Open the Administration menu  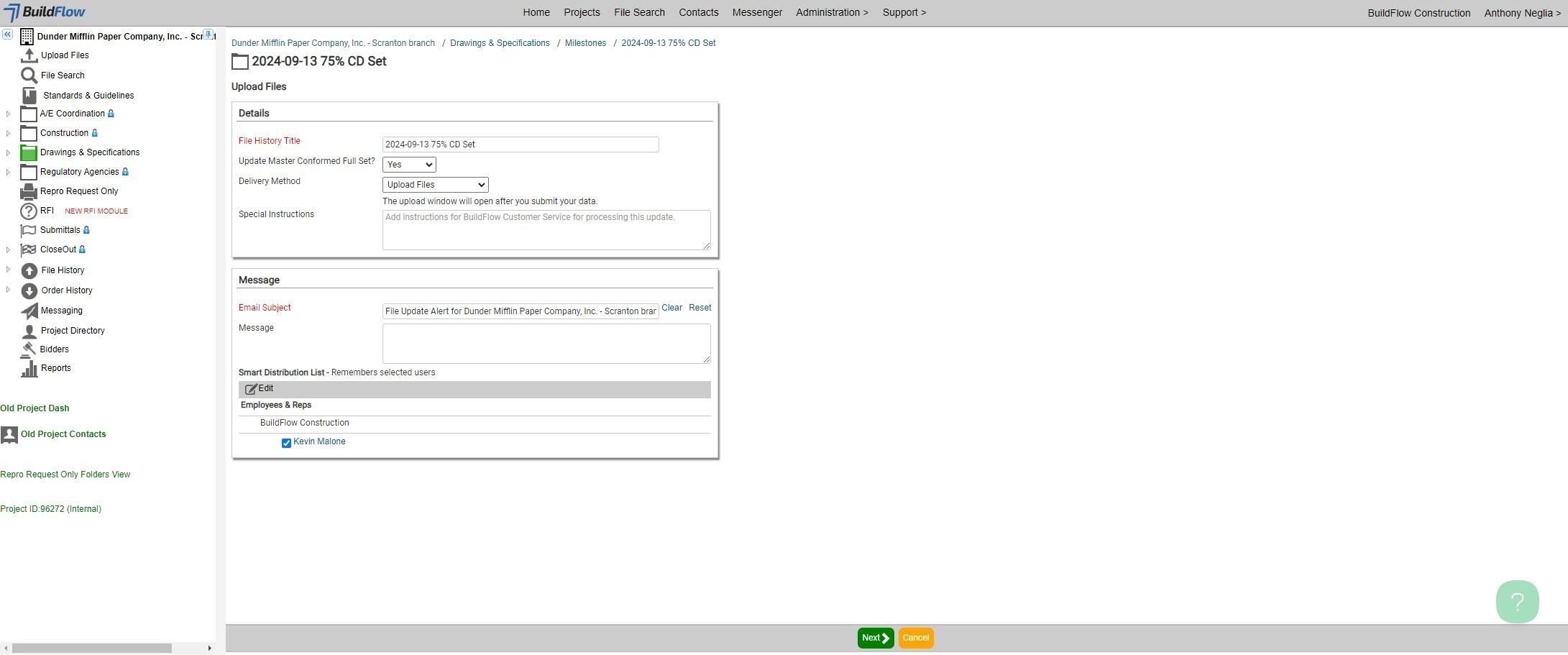coord(832,12)
